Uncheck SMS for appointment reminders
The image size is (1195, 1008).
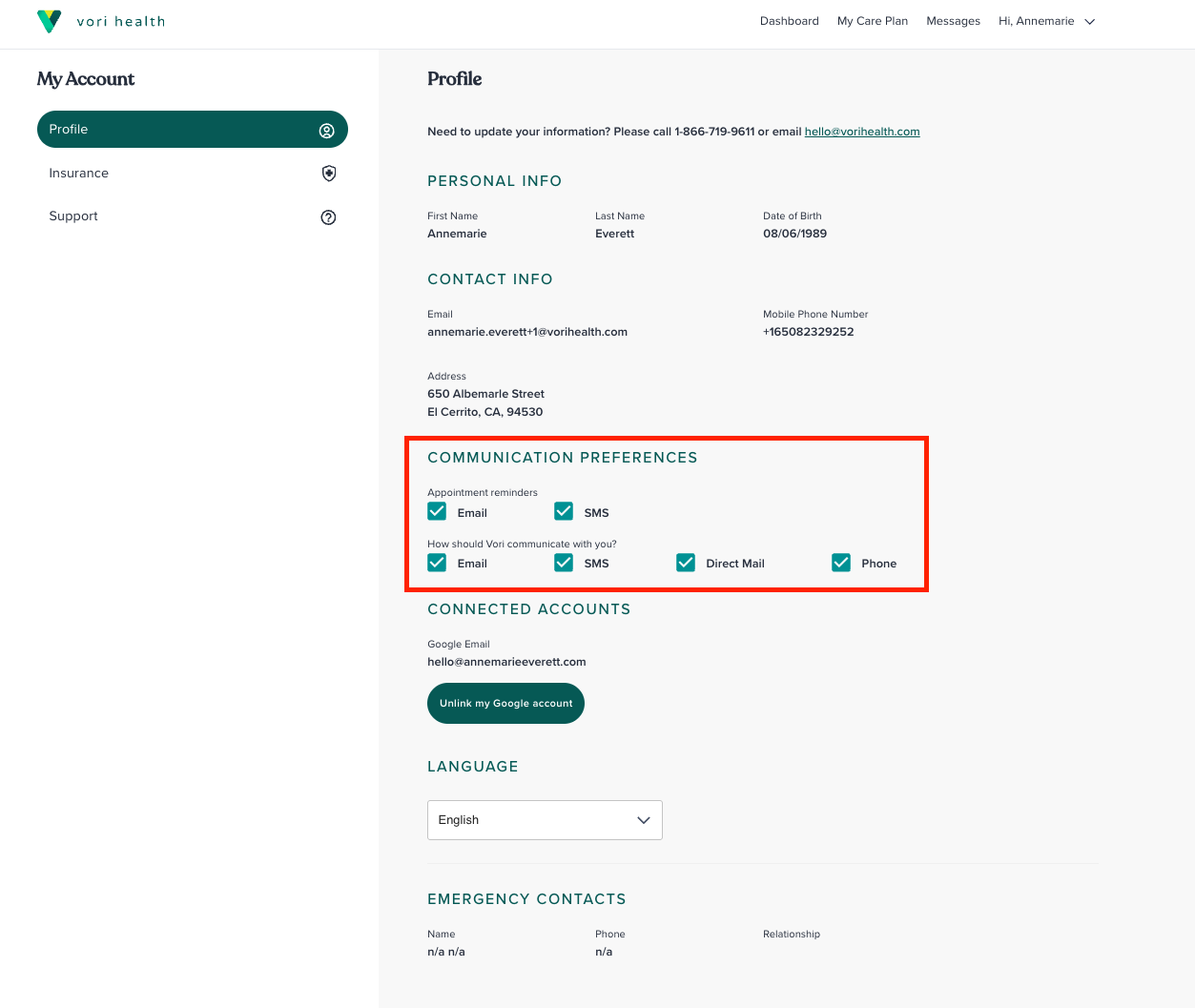pyautogui.click(x=564, y=512)
